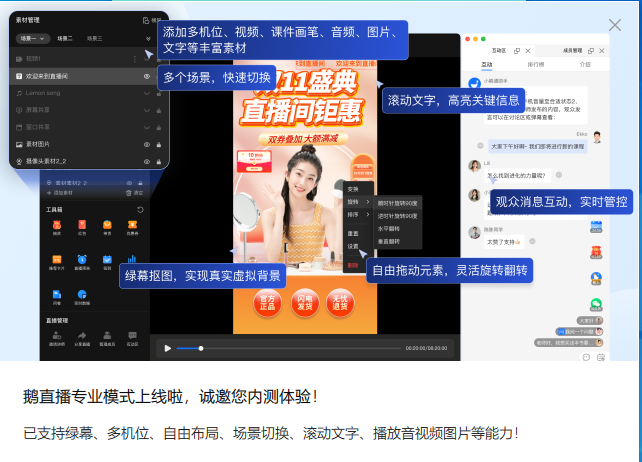Close the promotional popup dialog
This screenshot has height=462, width=642.
pos(615,25)
